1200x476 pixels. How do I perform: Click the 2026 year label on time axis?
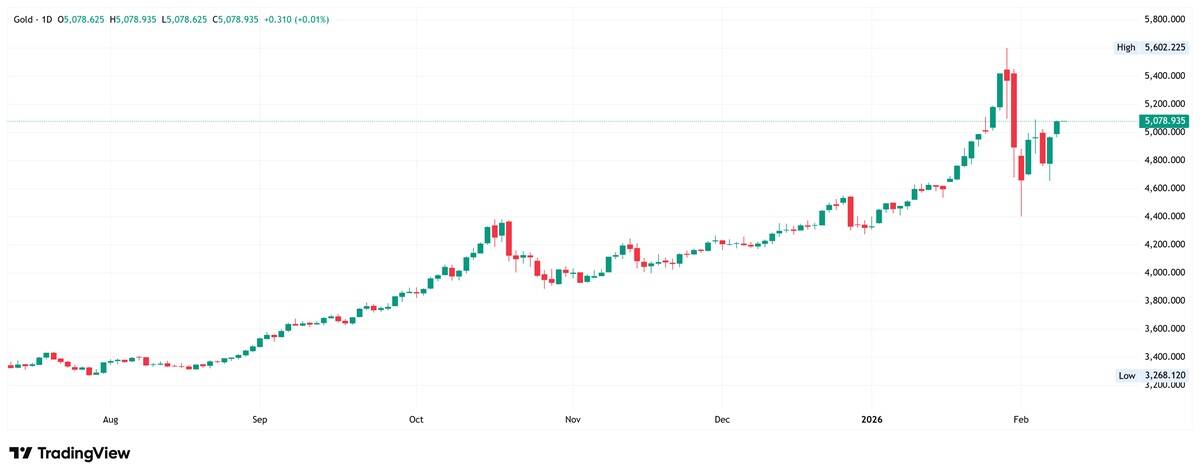pos(871,422)
